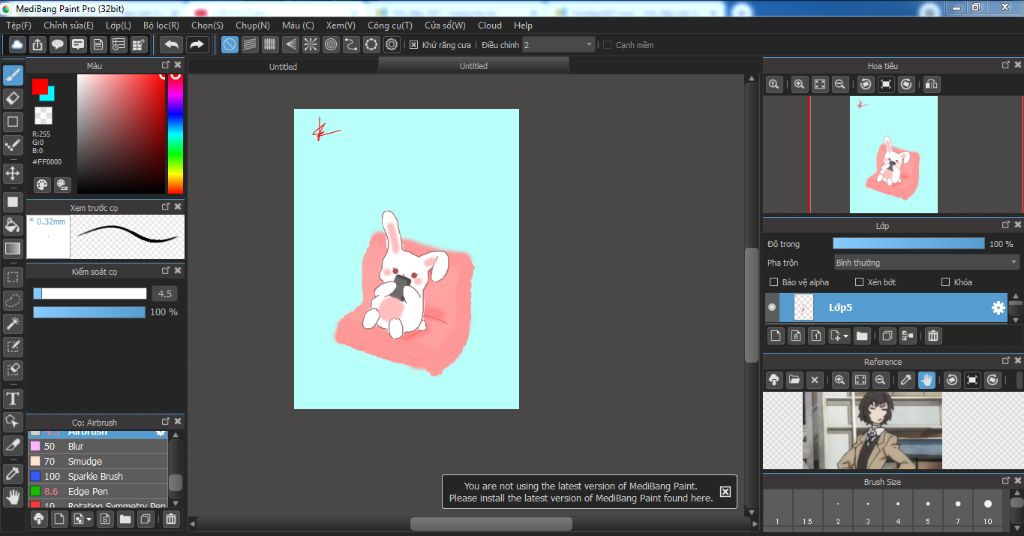Enable the Bảo vệ alpha checkbox
The width and height of the screenshot is (1024, 536).
click(773, 282)
